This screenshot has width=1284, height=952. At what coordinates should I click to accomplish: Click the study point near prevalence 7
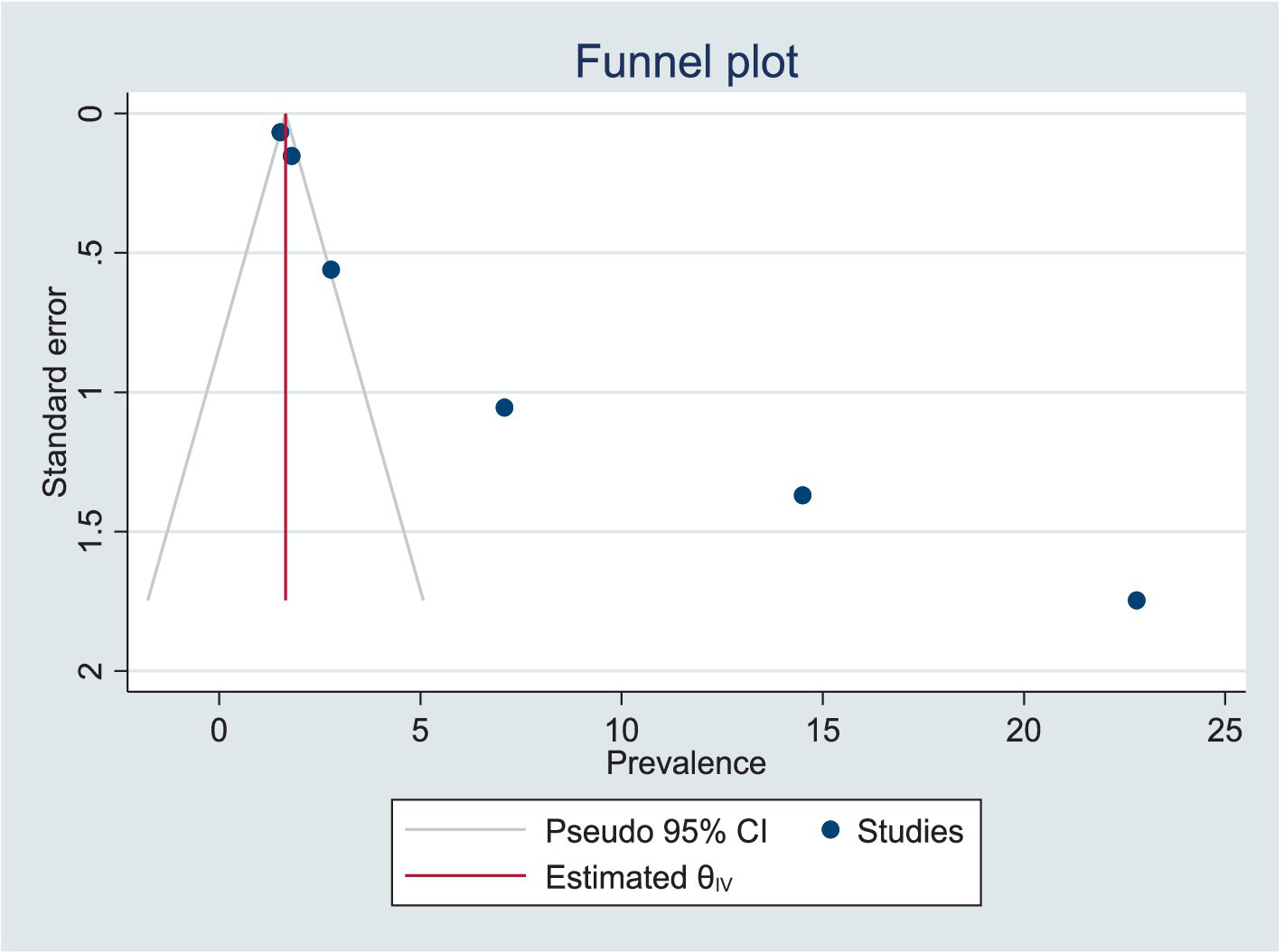(504, 407)
